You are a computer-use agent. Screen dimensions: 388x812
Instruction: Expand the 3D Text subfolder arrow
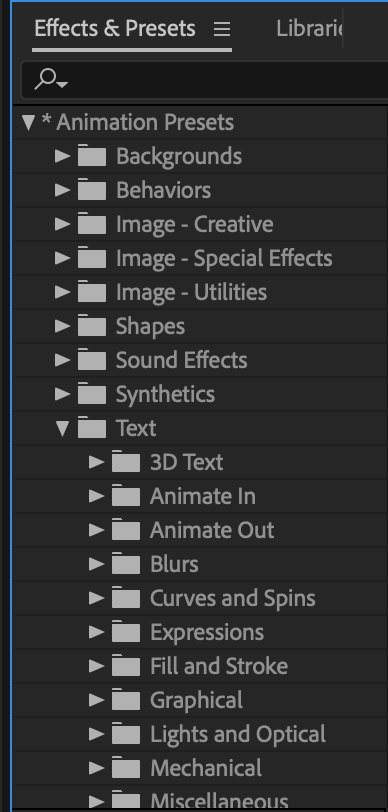coord(96,462)
